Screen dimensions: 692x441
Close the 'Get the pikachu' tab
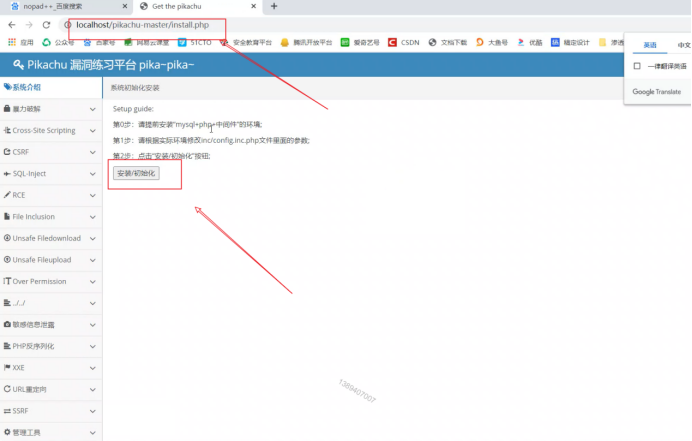[253, 6]
